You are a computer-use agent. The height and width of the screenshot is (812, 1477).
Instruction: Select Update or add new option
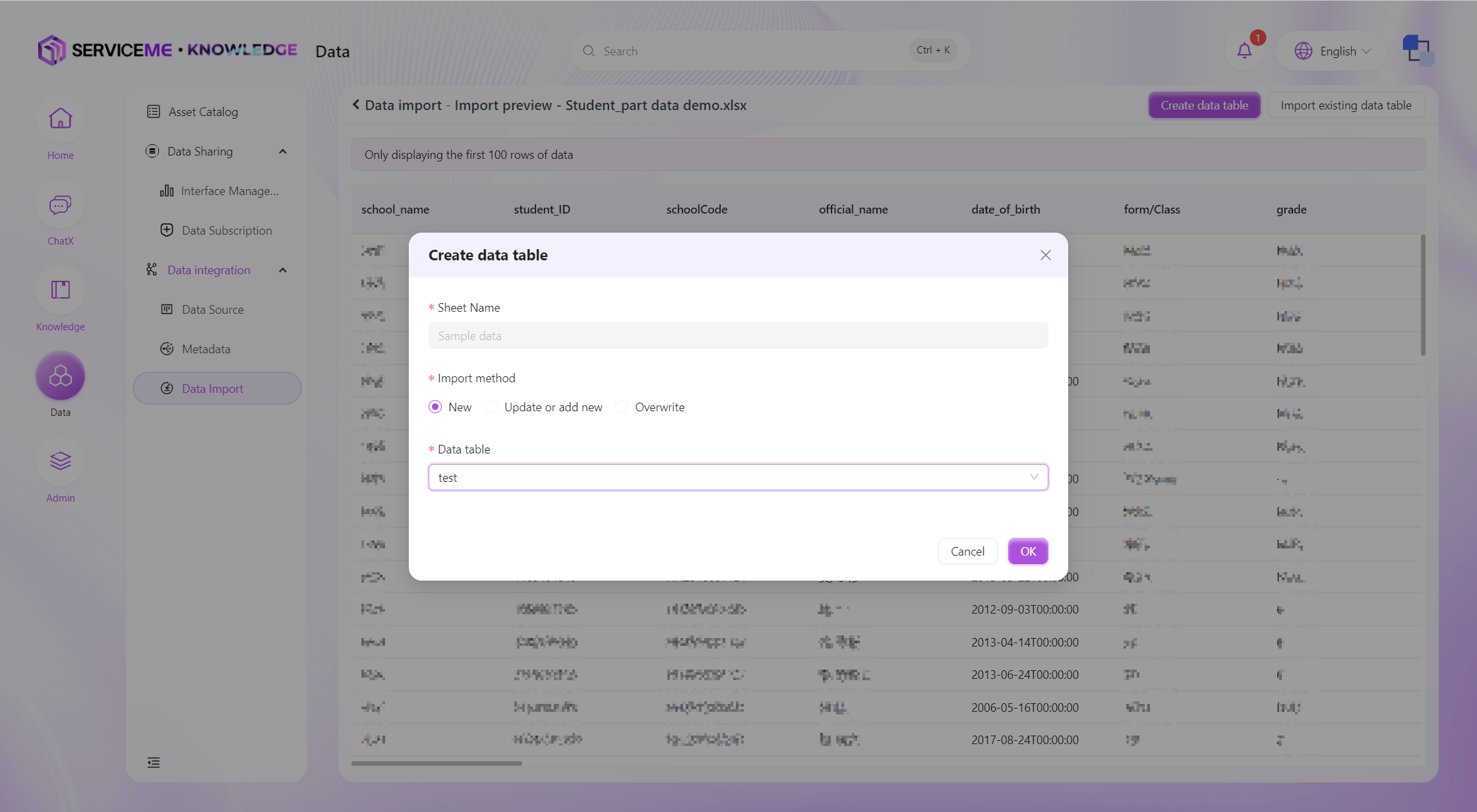click(491, 407)
